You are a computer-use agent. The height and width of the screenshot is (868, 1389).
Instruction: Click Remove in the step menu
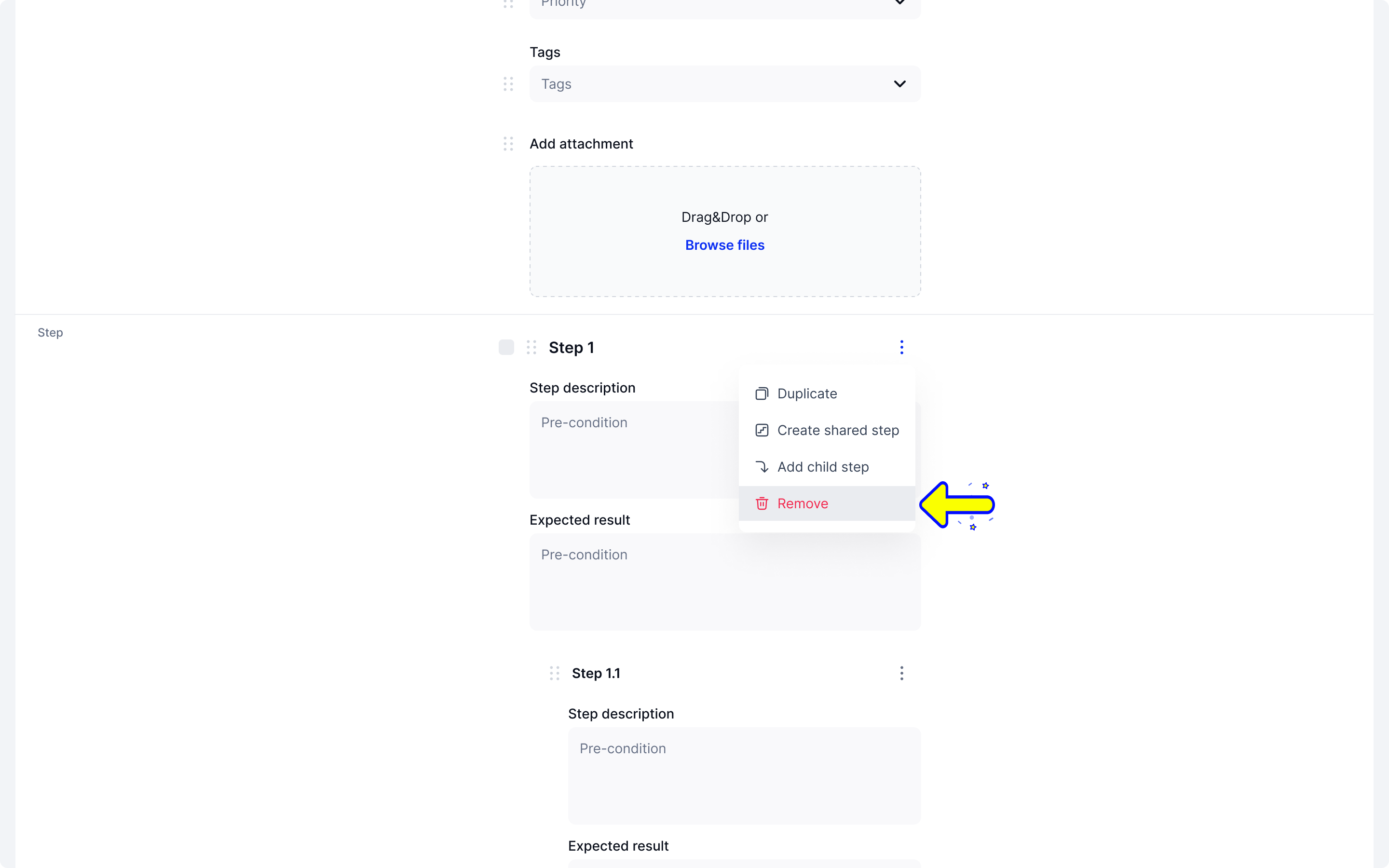click(x=827, y=503)
